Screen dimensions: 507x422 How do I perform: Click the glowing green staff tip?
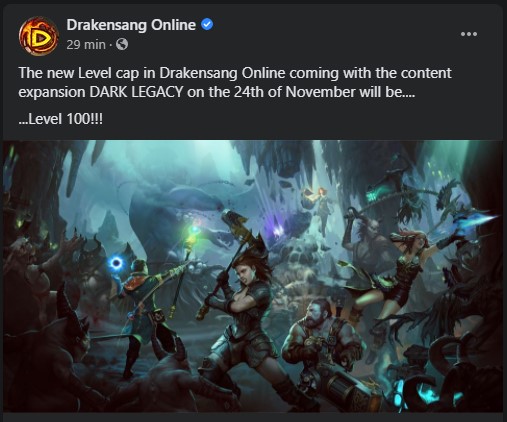click(193, 233)
